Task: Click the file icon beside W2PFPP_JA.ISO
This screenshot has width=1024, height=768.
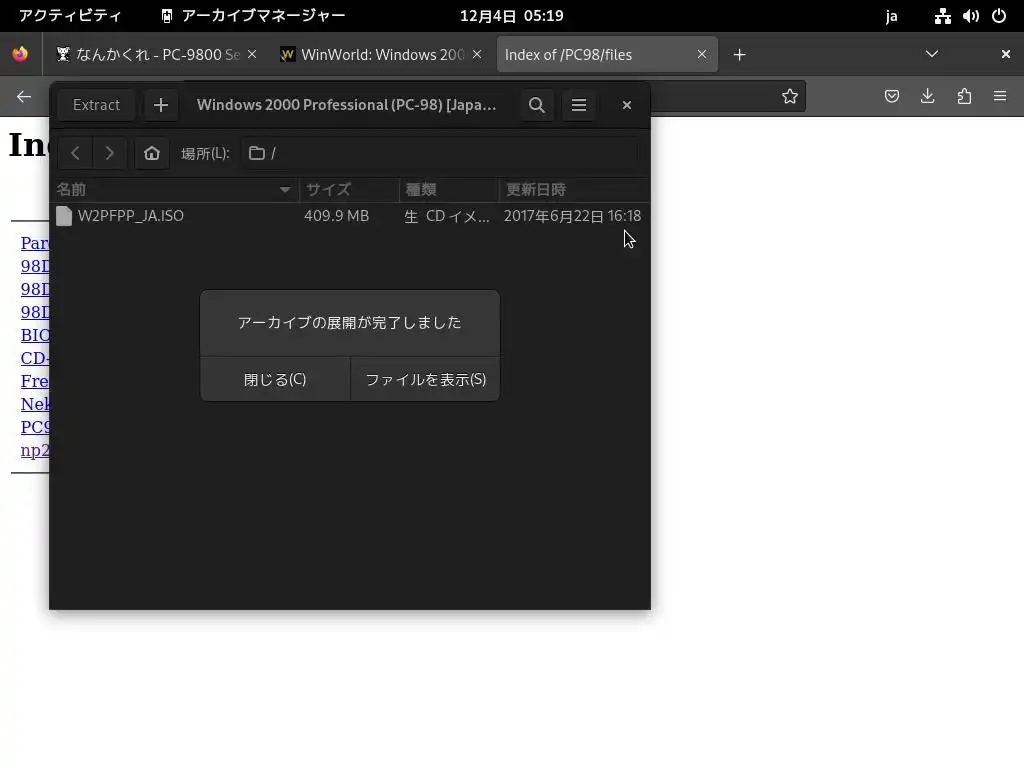Action: point(64,216)
